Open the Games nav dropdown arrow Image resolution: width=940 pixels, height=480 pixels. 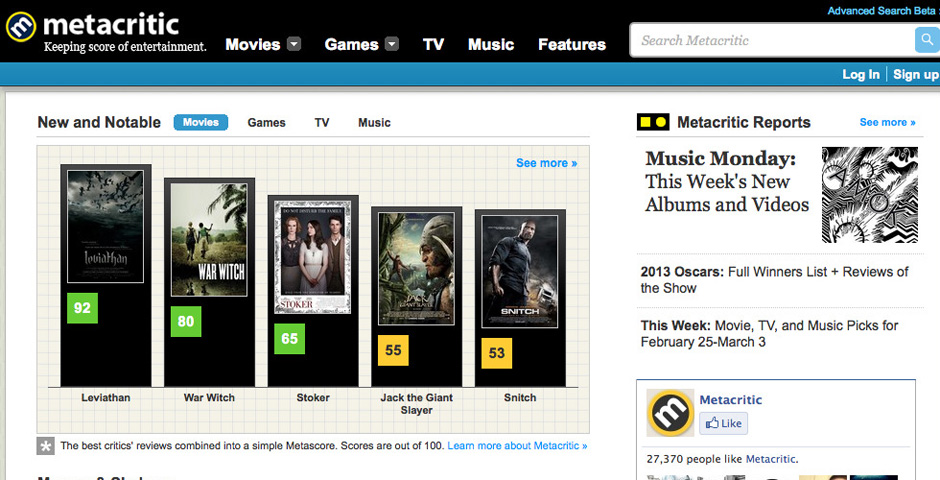[391, 44]
